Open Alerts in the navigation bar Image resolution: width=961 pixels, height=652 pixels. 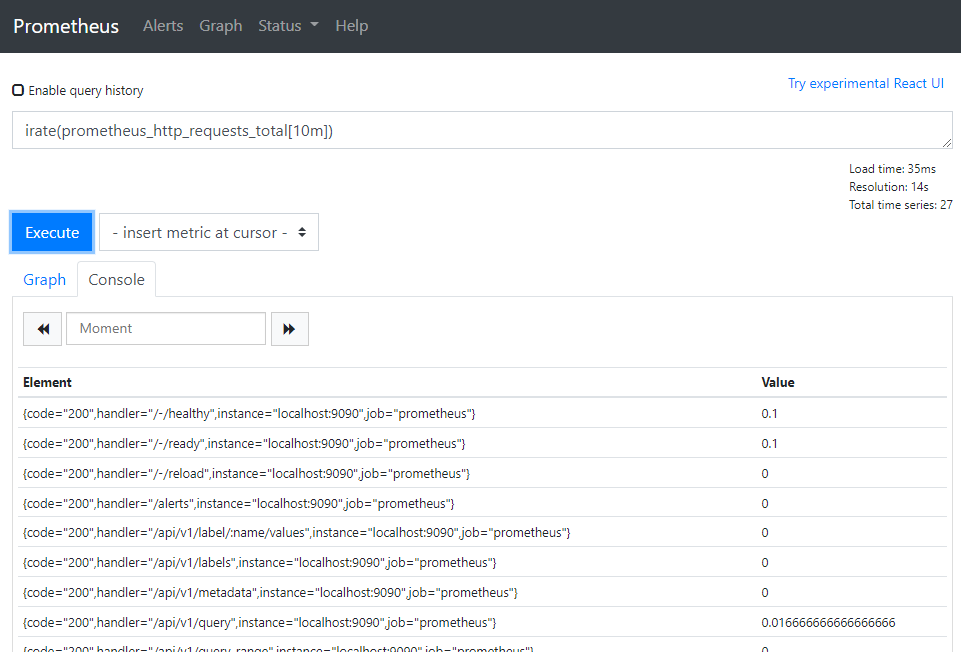163,26
